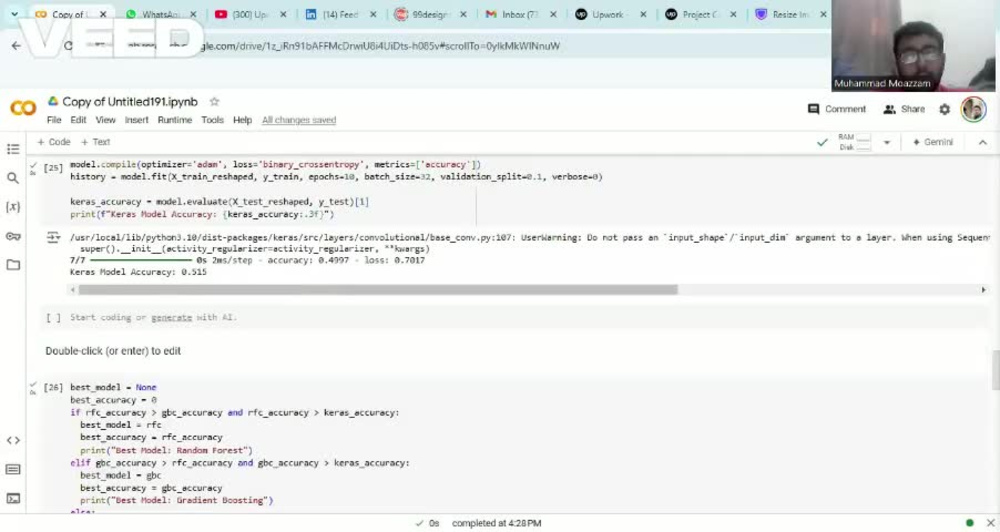Click the notebook vertical scrollbar
This screenshot has height=532, width=1000.
(x=996, y=370)
